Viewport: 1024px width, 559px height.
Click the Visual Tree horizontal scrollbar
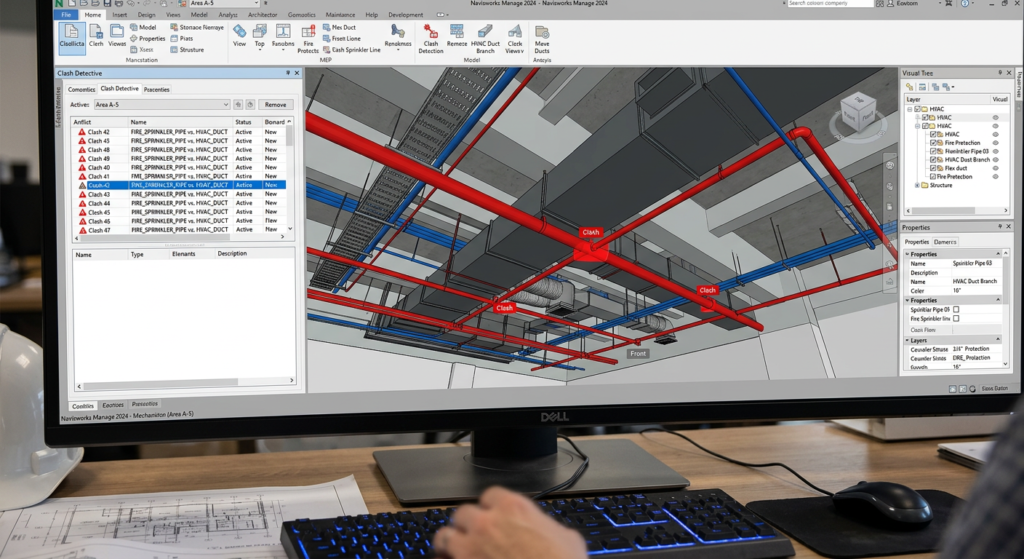[956, 210]
